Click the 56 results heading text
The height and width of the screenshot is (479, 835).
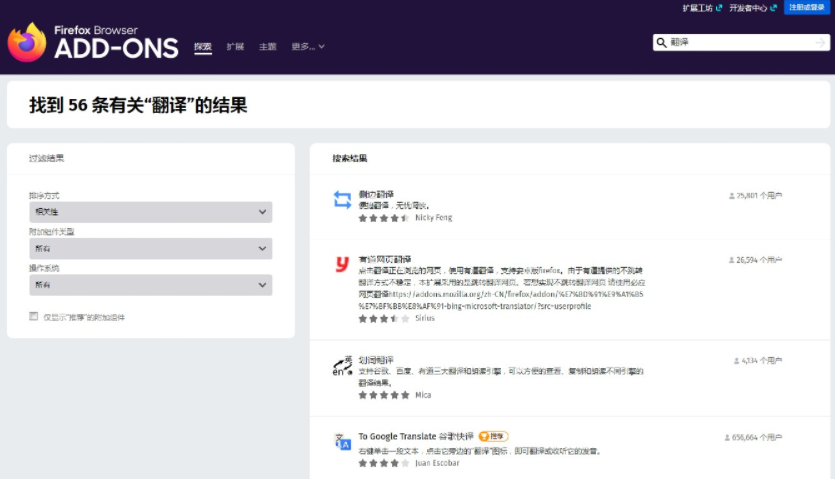138,105
